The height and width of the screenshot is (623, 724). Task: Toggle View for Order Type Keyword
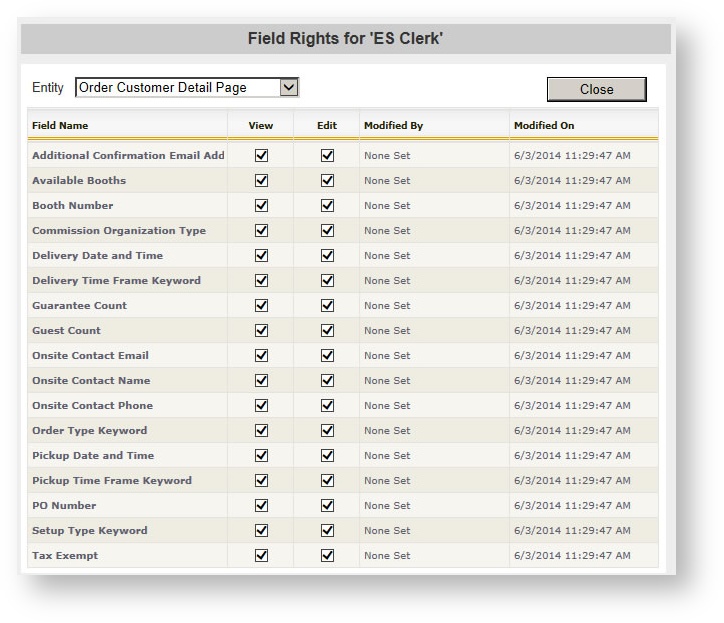click(261, 431)
